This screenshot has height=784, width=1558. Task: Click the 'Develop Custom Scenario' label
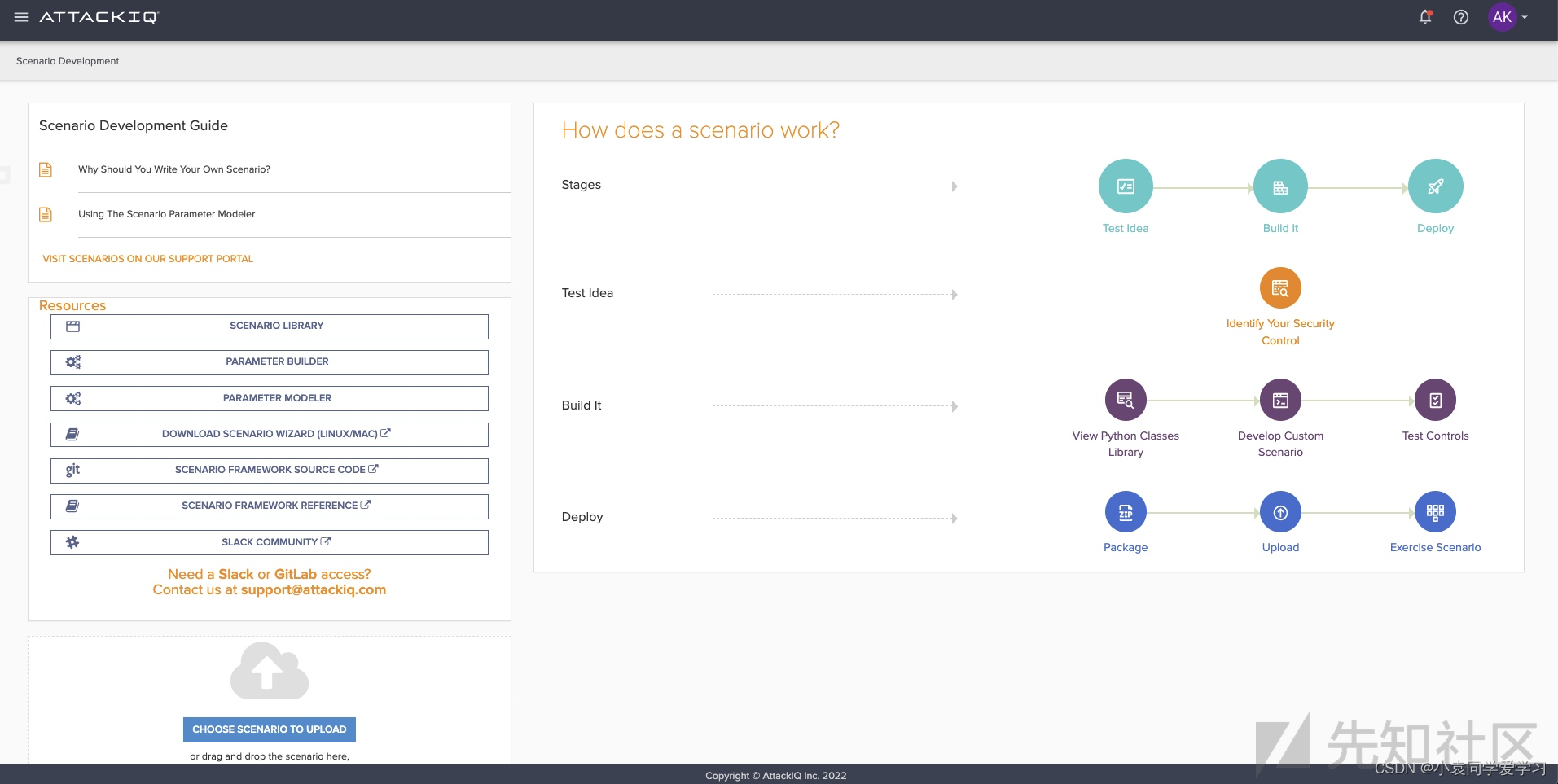(1280, 445)
